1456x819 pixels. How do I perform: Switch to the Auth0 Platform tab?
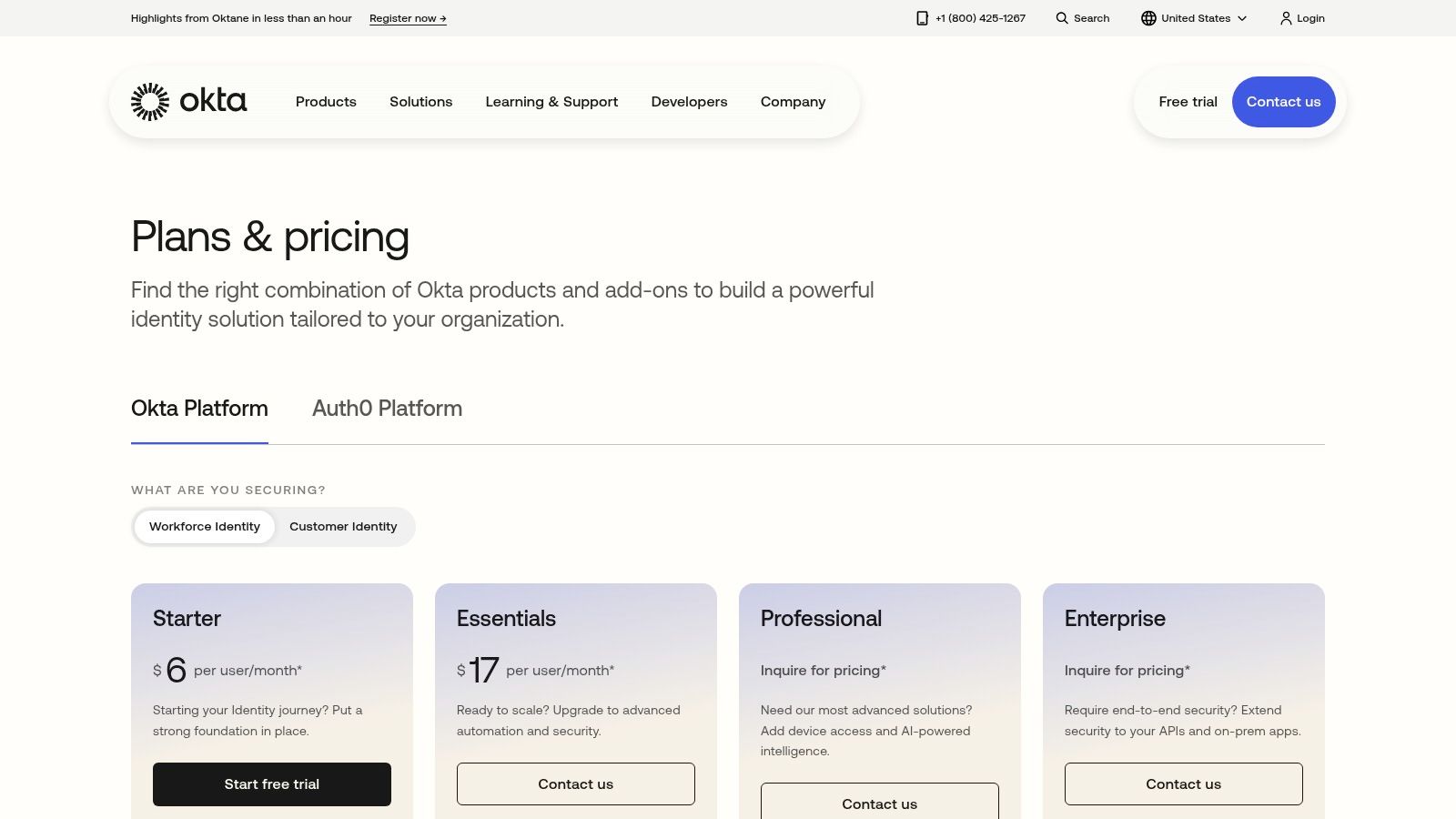pyautogui.click(x=387, y=409)
